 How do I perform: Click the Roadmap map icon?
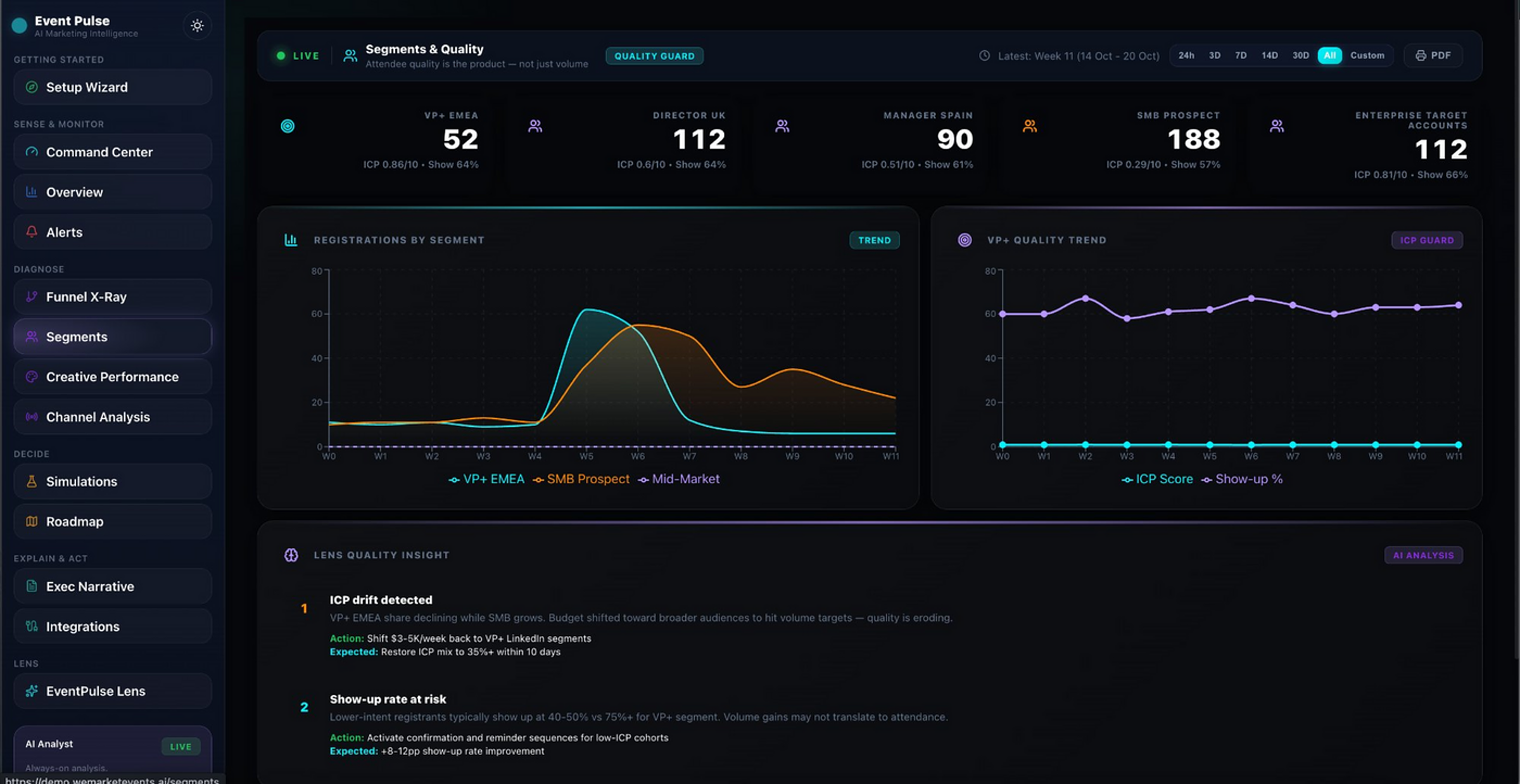coord(32,521)
